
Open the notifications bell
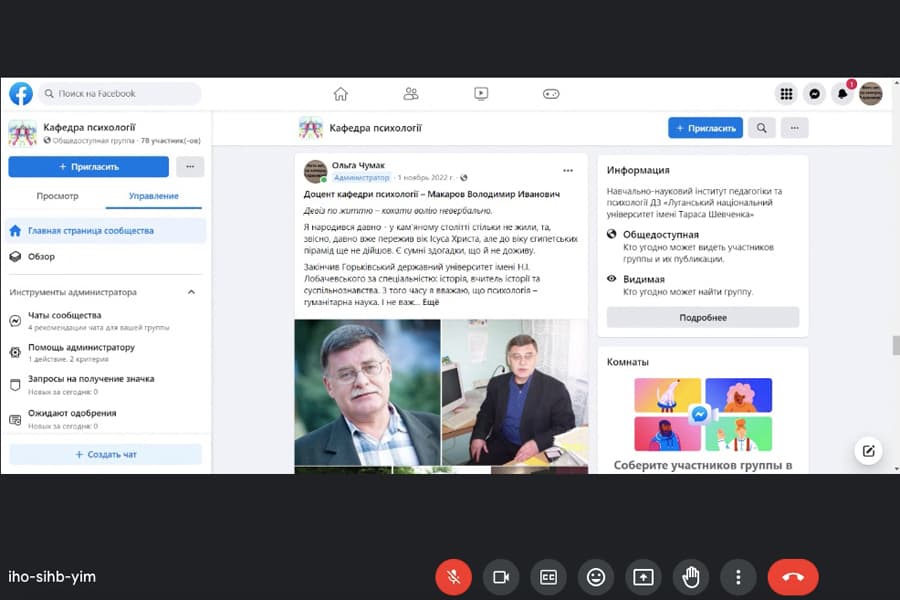tap(842, 94)
